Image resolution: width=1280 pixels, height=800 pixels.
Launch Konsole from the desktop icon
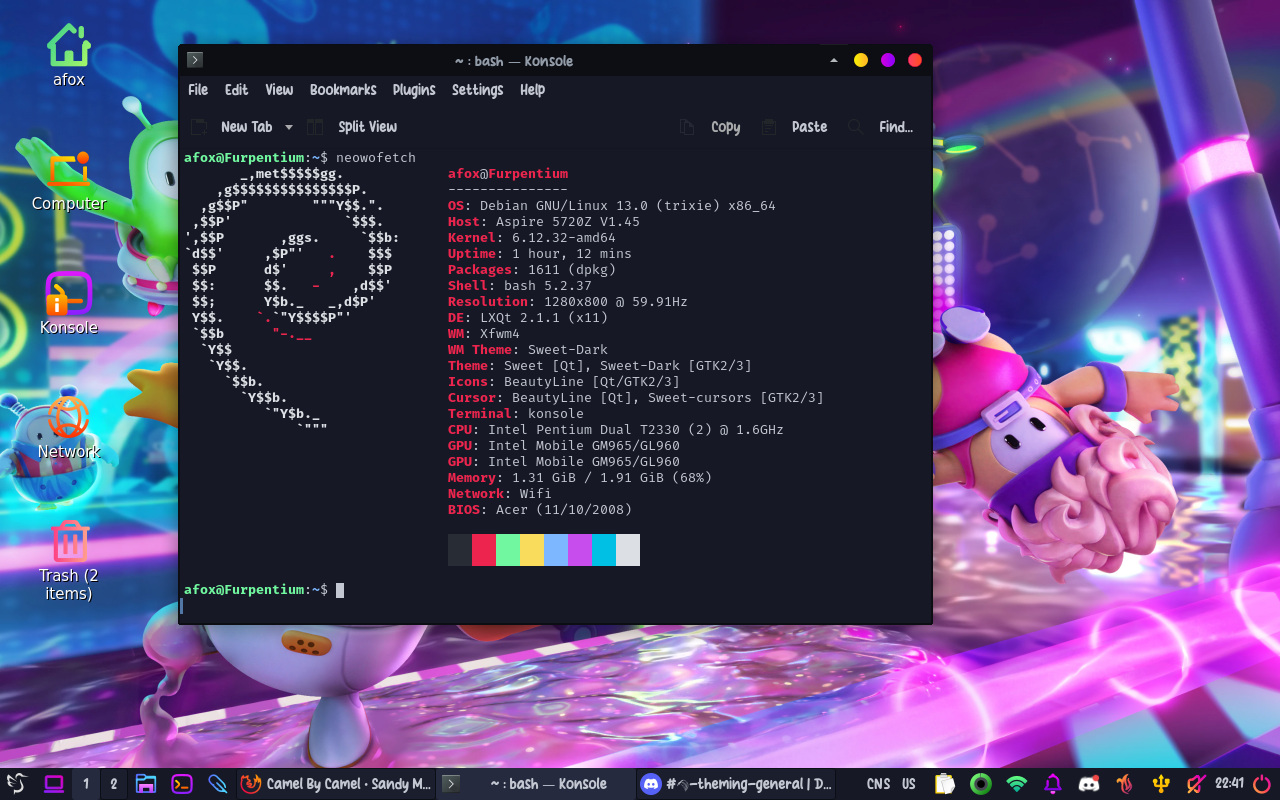pyautogui.click(x=69, y=304)
